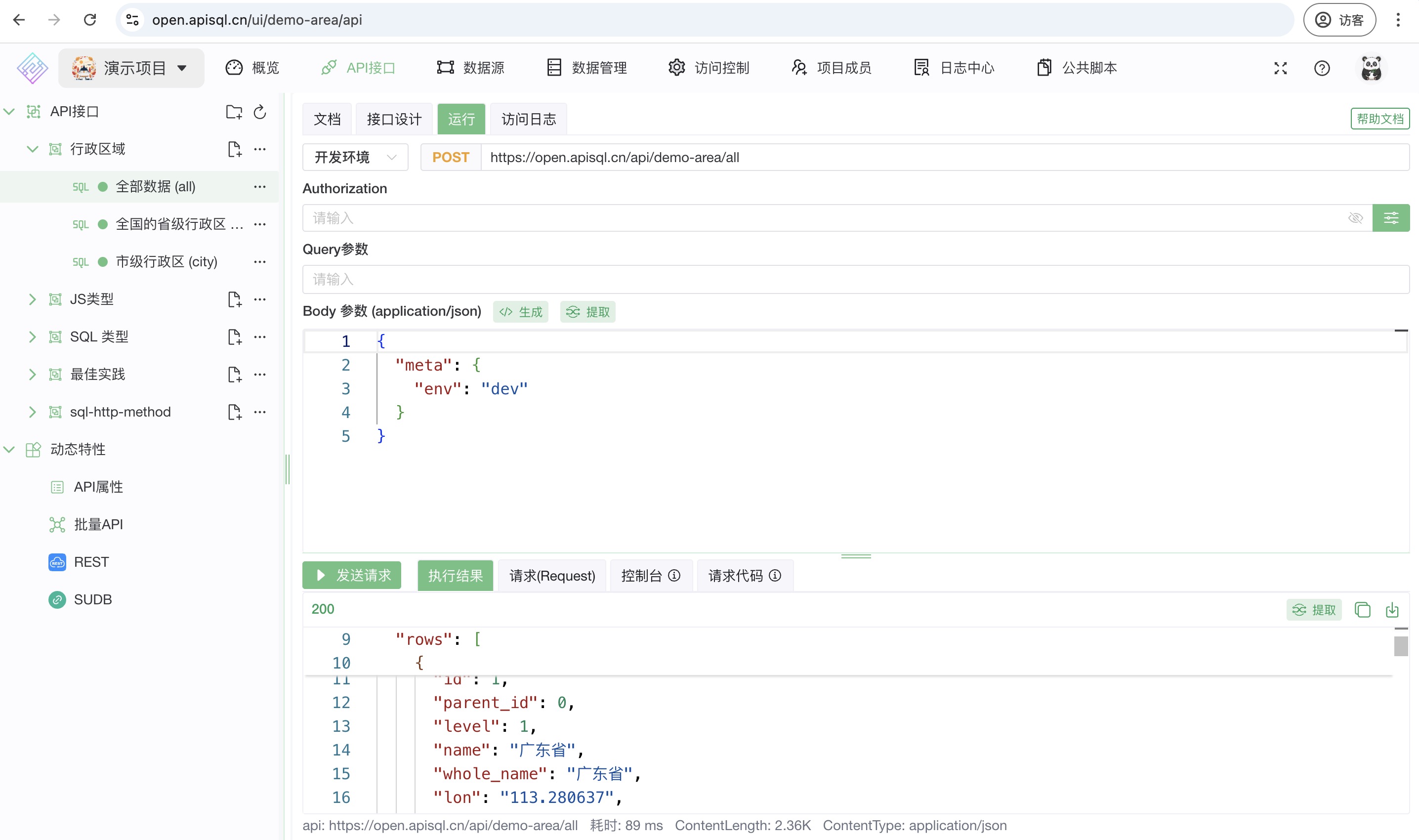This screenshot has width=1419, height=840.
Task: Add new API file under 行政区域
Action: click(234, 149)
